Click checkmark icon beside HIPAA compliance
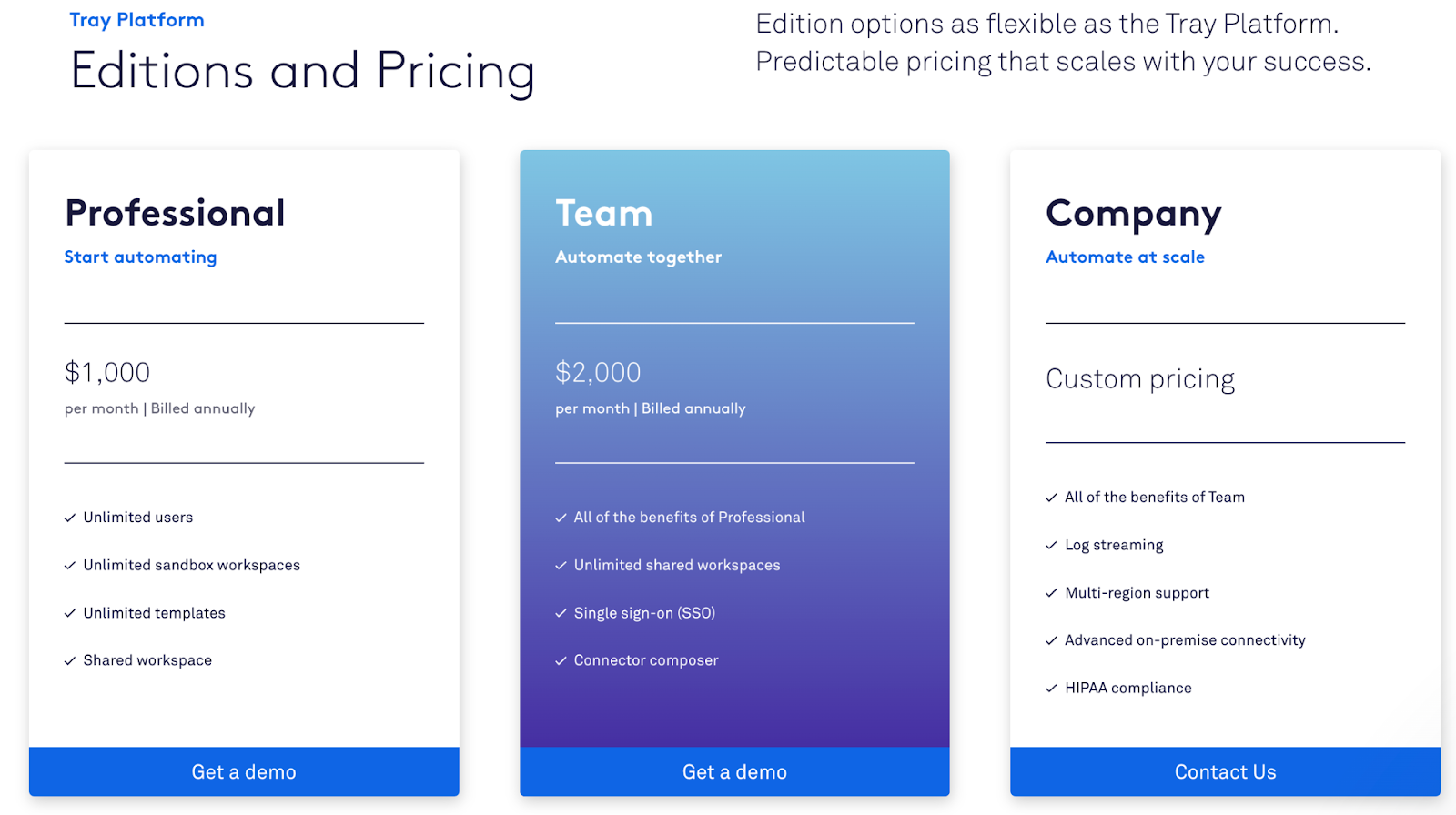 [1052, 689]
